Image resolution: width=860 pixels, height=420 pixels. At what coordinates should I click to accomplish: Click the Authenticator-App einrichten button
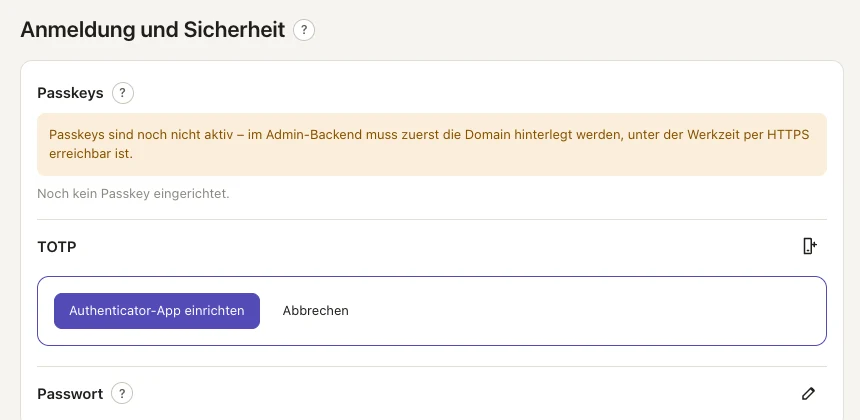(x=157, y=311)
